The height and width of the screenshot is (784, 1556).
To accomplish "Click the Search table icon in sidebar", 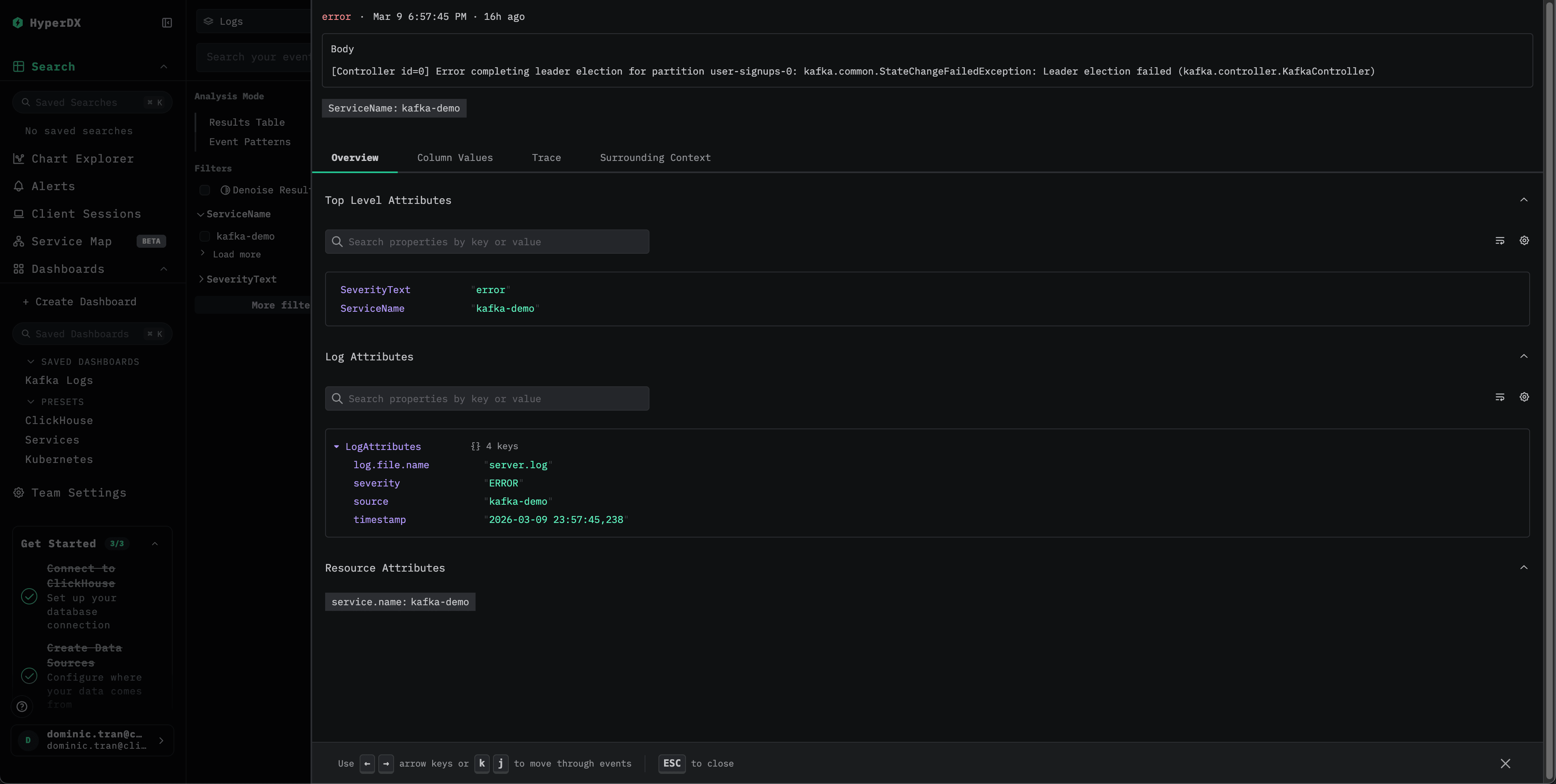I will point(19,66).
